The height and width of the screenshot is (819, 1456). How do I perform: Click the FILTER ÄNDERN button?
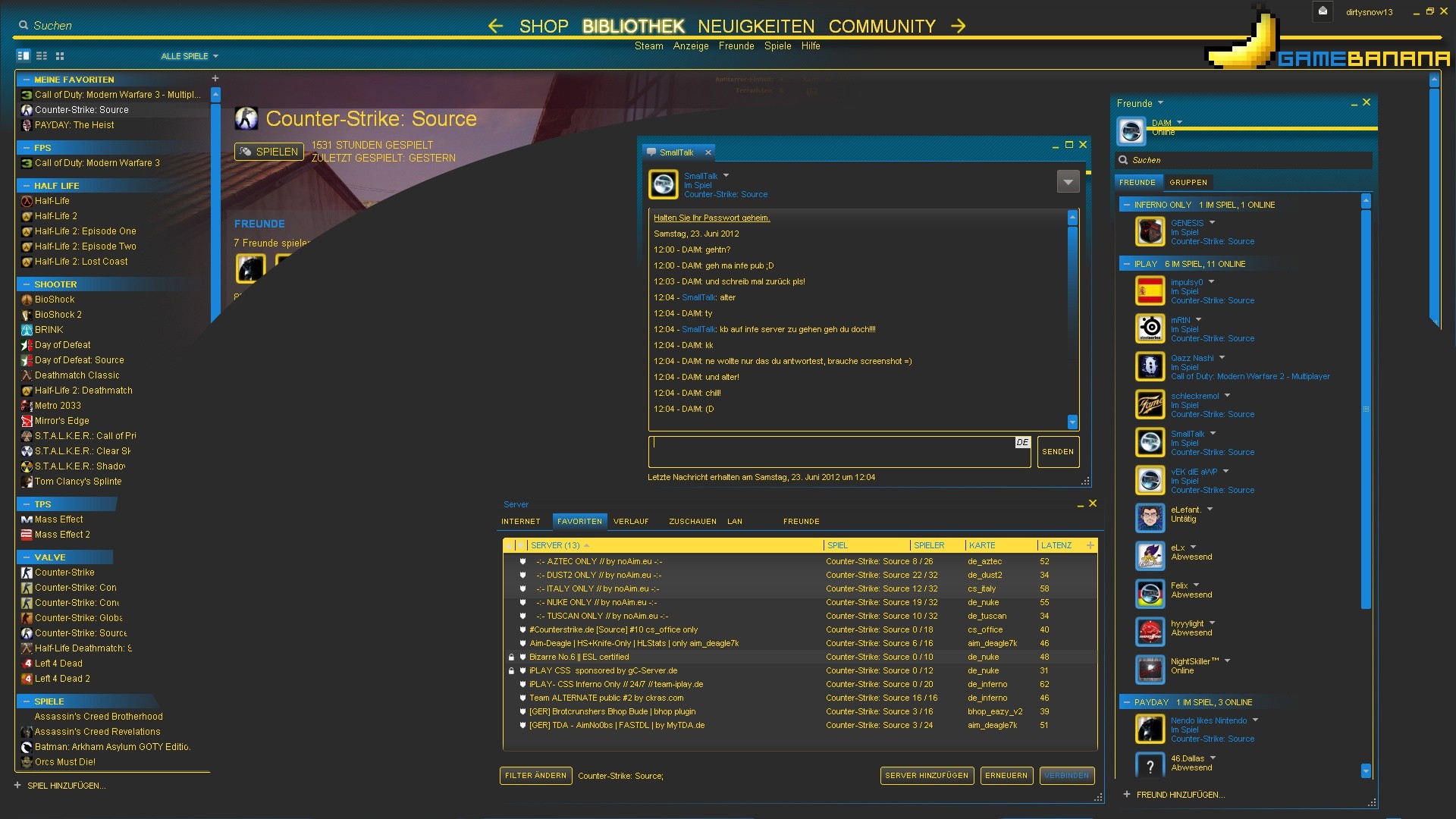click(535, 776)
